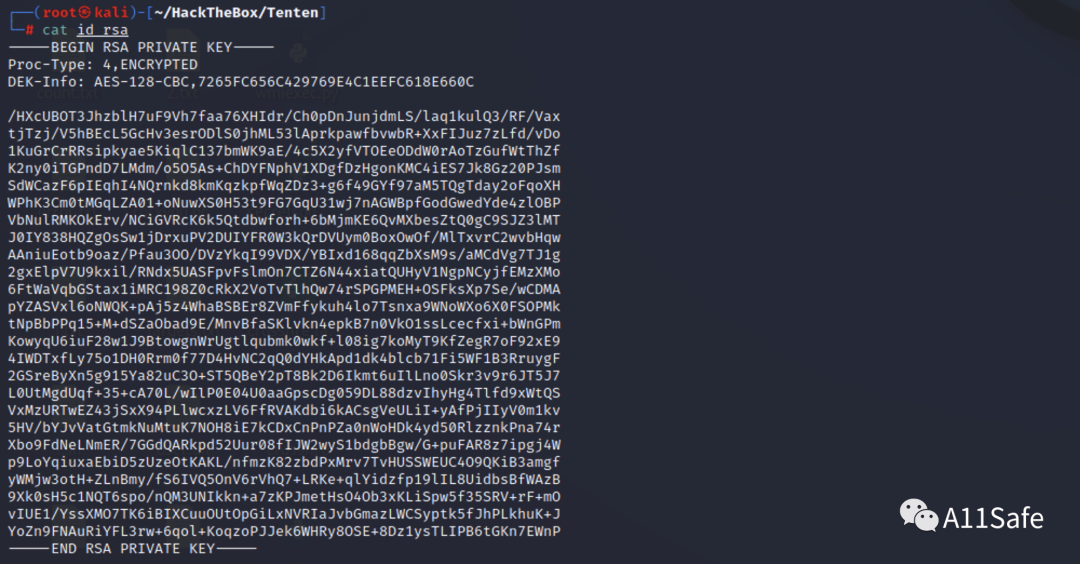
Task: Select the BEGIN RSA PRIVATE KEY header line
Action: pyautogui.click(x=141, y=47)
